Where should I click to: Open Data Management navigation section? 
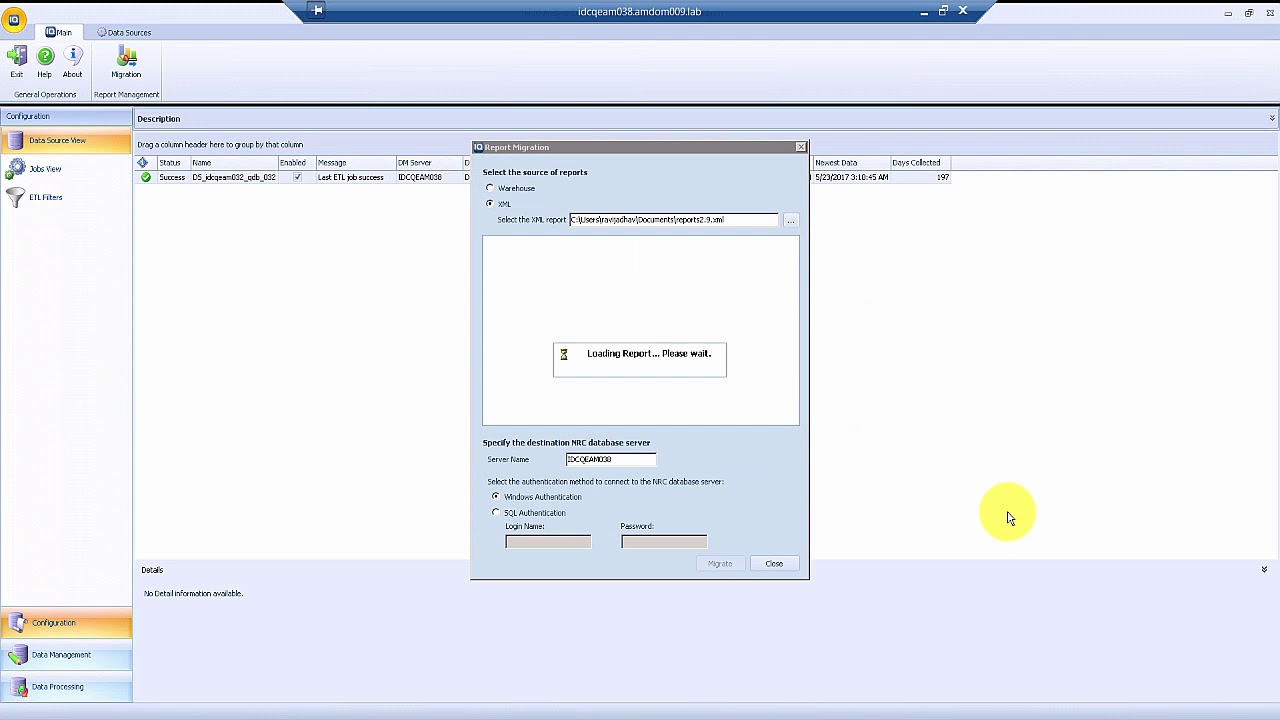(66, 655)
